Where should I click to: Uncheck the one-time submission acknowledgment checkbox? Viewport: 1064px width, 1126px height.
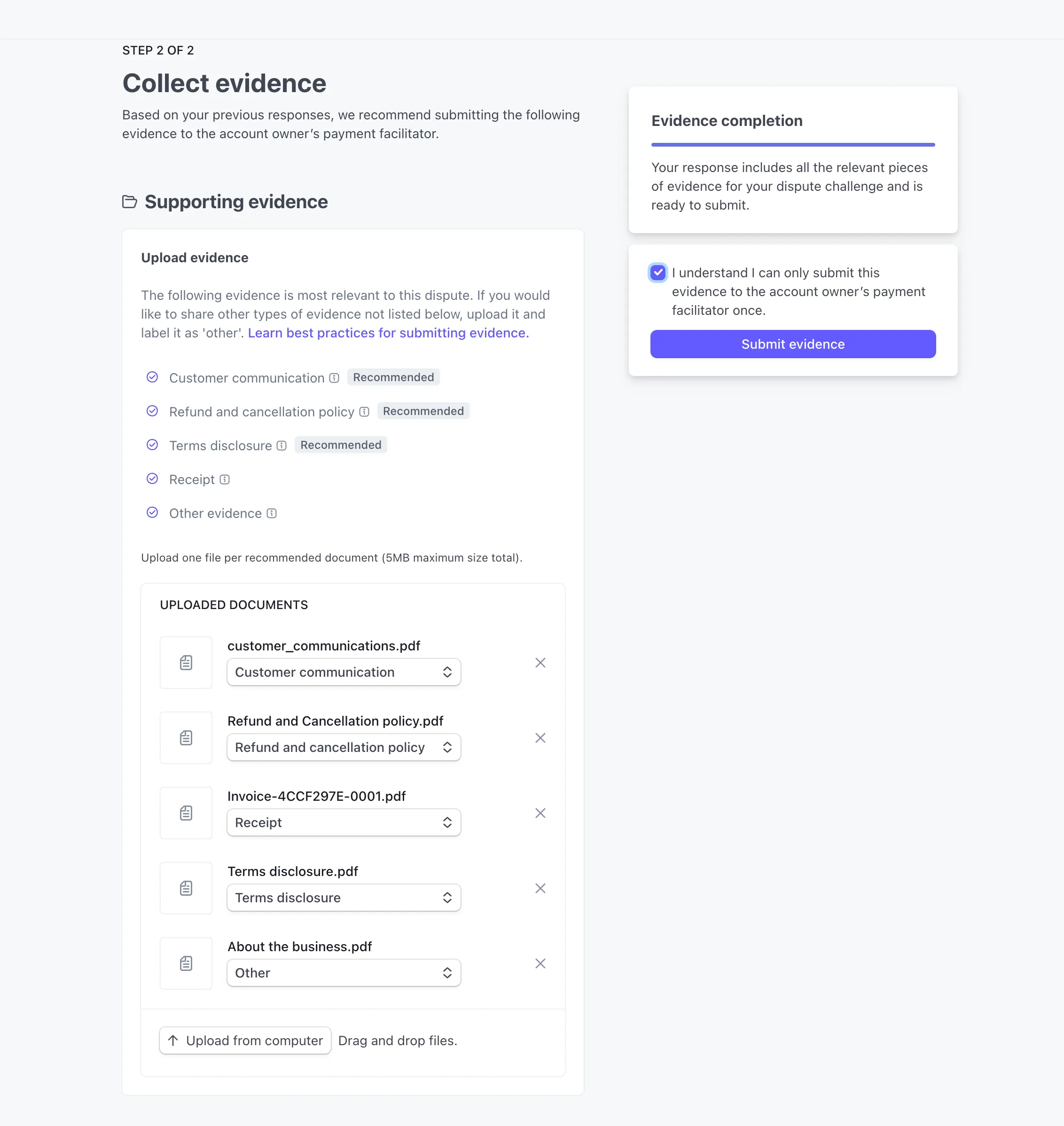(658, 273)
